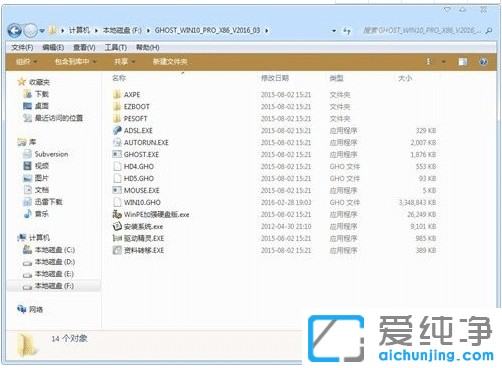
Task: Sort by the 类型 column header
Action: pos(336,78)
